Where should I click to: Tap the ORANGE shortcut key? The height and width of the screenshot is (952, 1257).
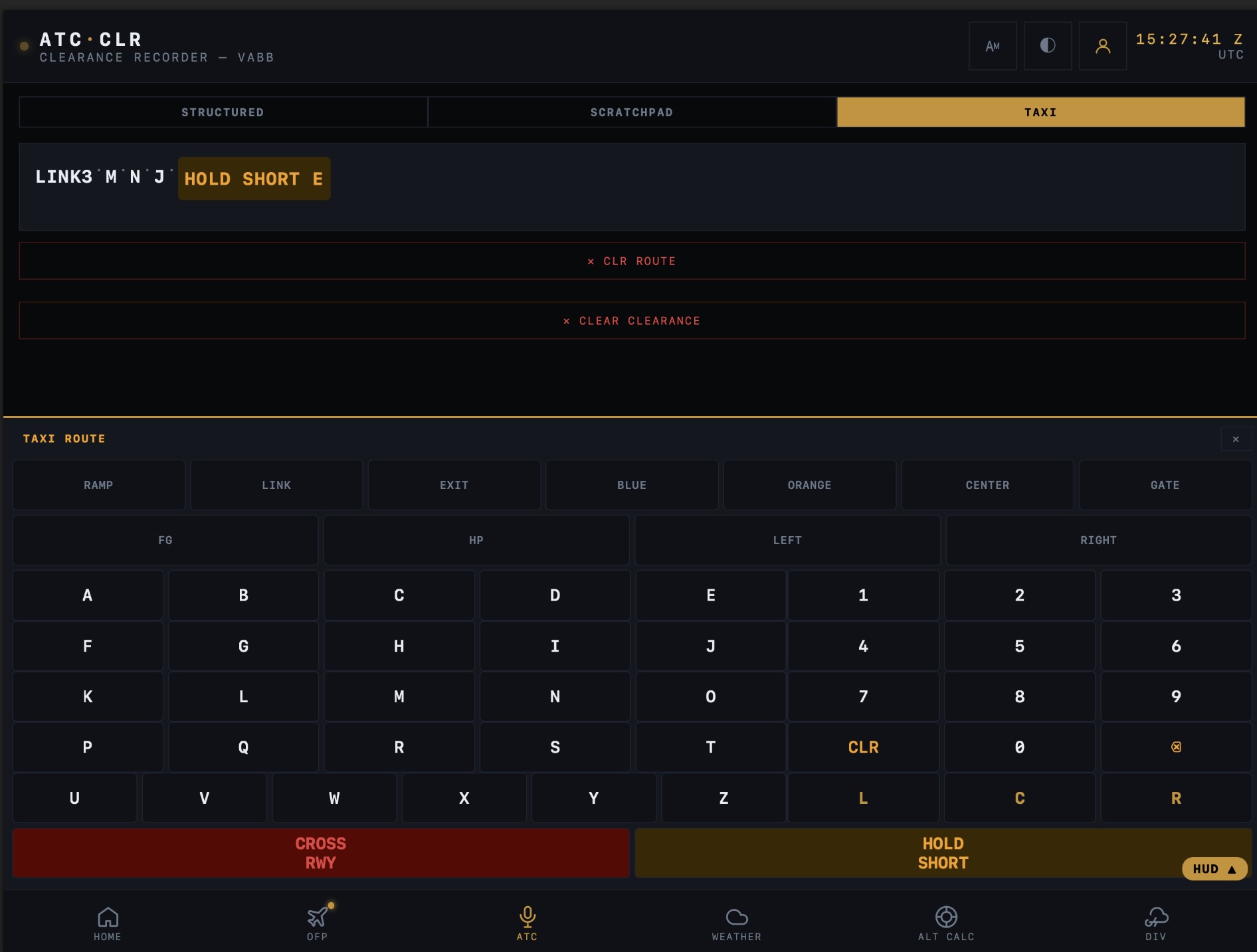click(x=810, y=485)
